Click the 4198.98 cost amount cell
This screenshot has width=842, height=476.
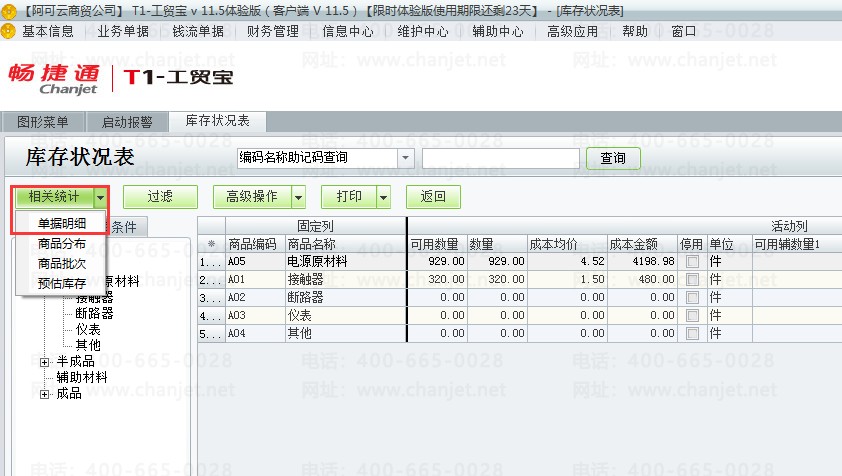[x=642, y=262]
